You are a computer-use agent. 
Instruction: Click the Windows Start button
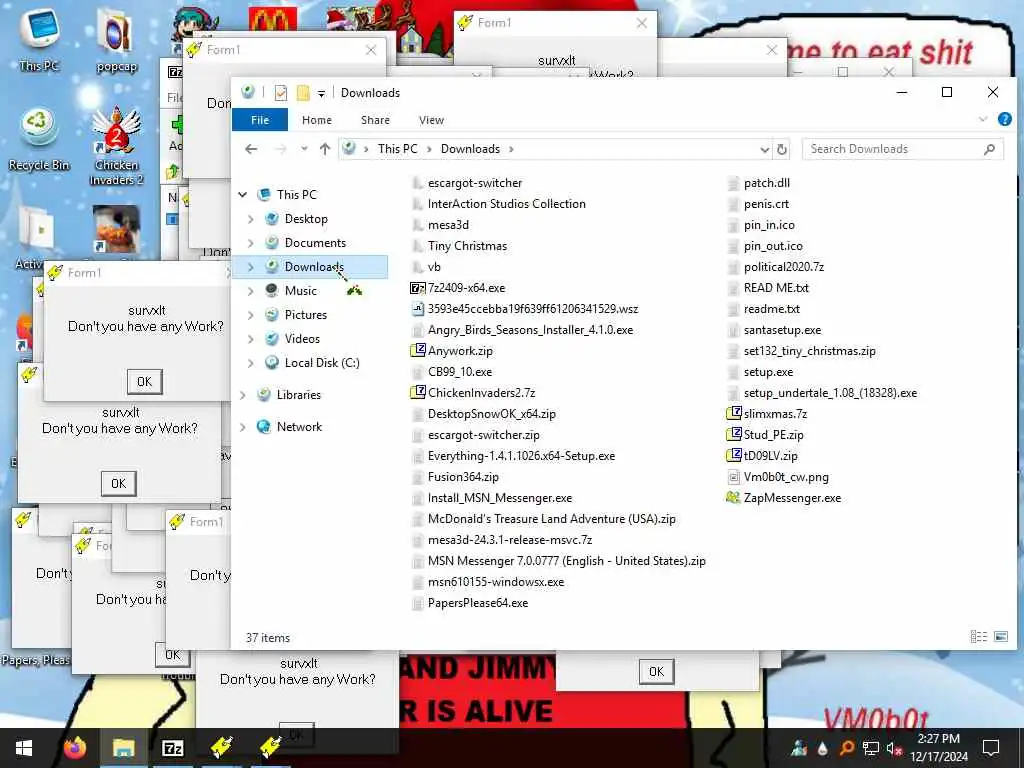24,748
